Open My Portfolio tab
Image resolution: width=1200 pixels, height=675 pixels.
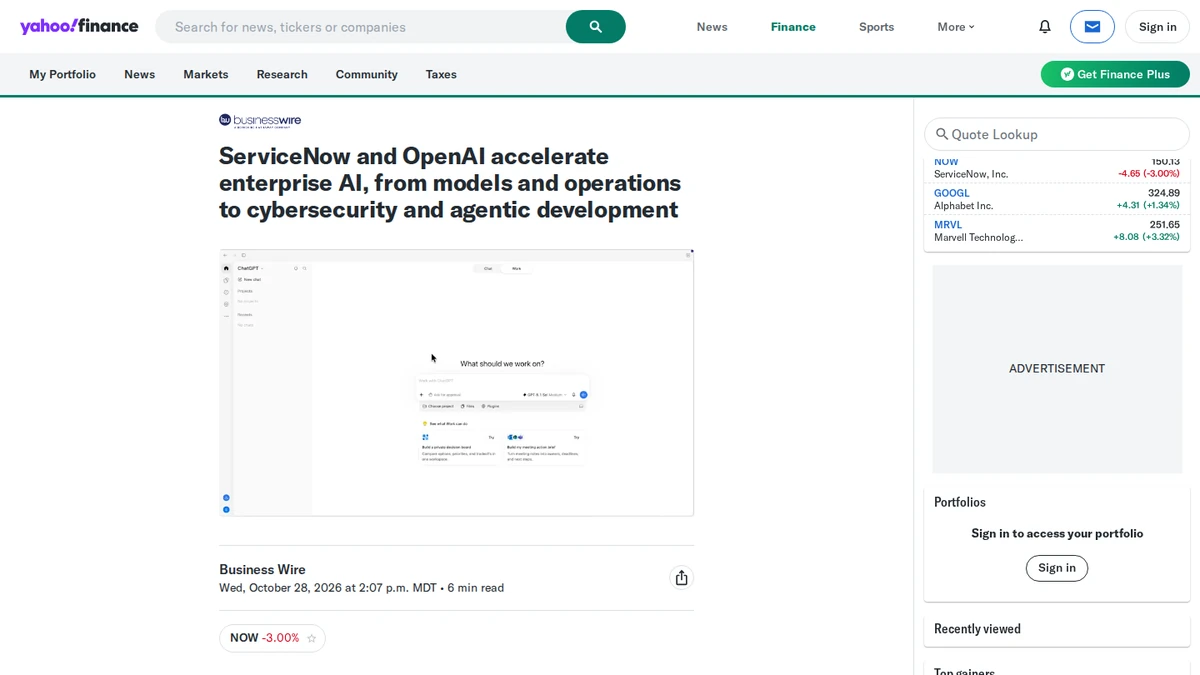63,74
